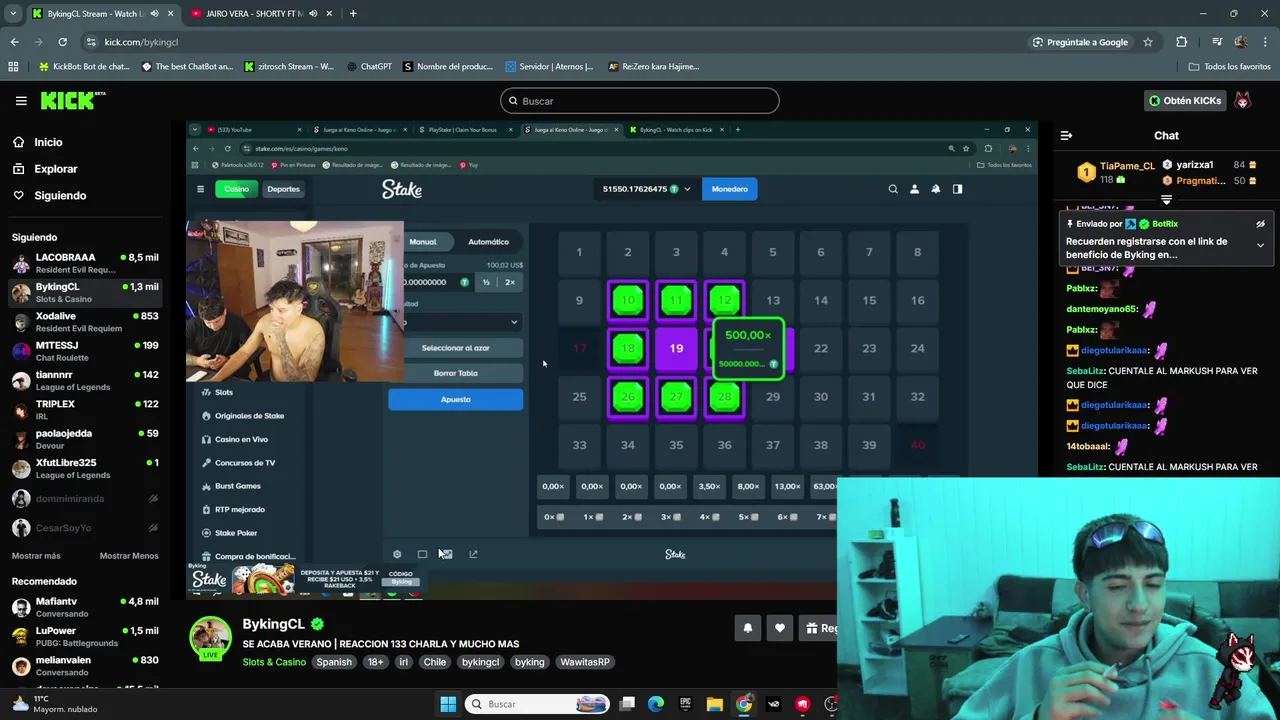Open LACOBRAAA channel from following list
Viewport: 1280px width, 720px height.
85,263
